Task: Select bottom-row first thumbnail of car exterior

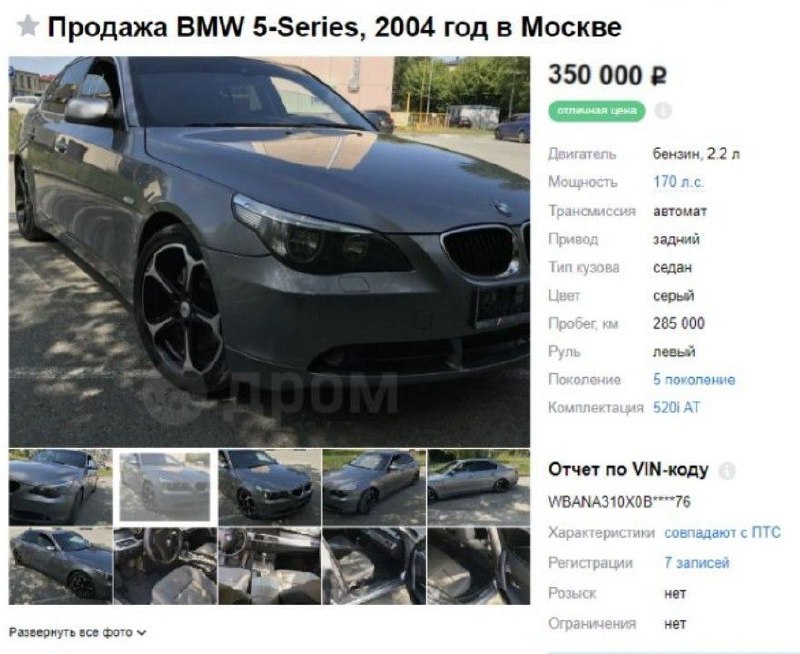Action: point(60,566)
